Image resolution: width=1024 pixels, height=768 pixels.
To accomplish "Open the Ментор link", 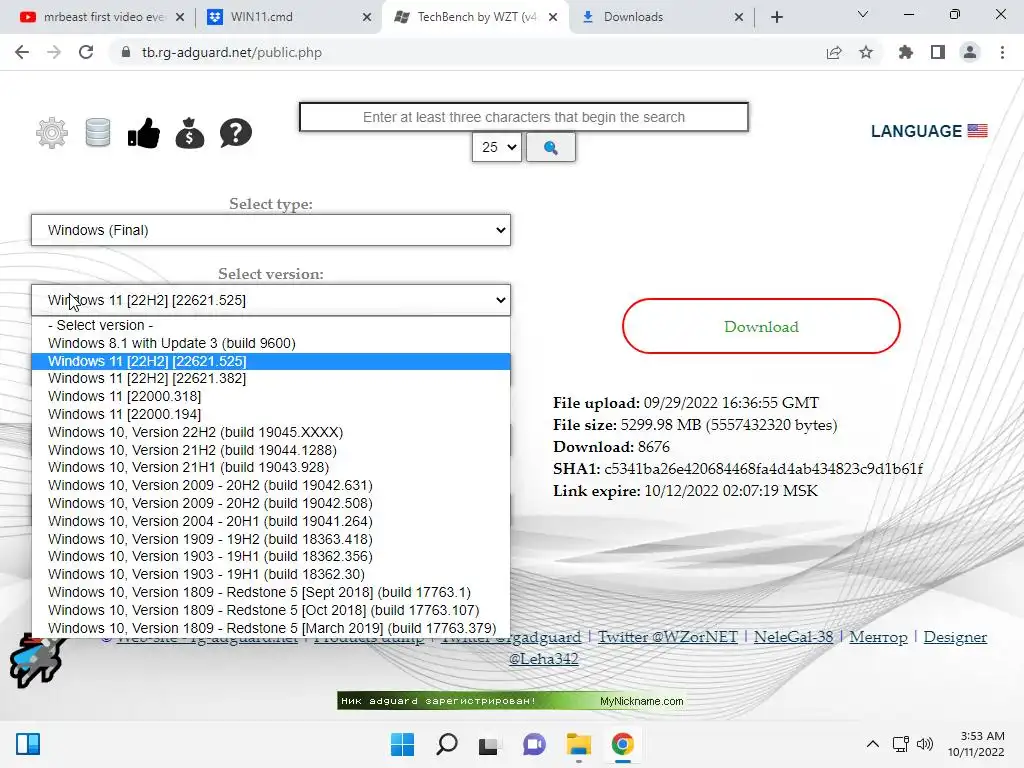I will coord(878,637).
